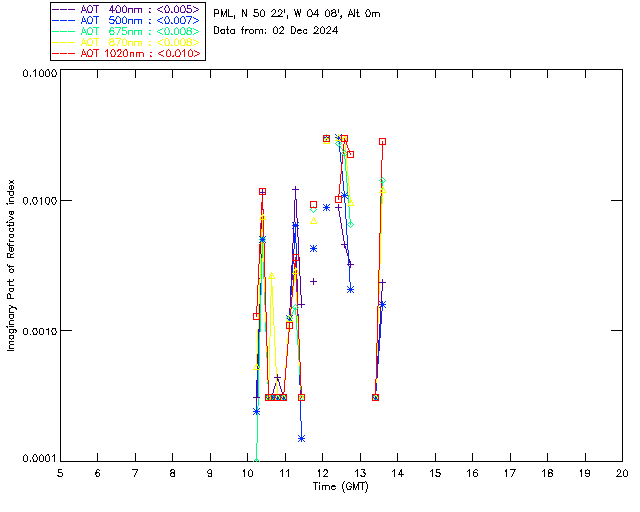This screenshot has width=640, height=512.
Task: Click the legend entry AOT 870nm
Action: [x=140, y=42]
